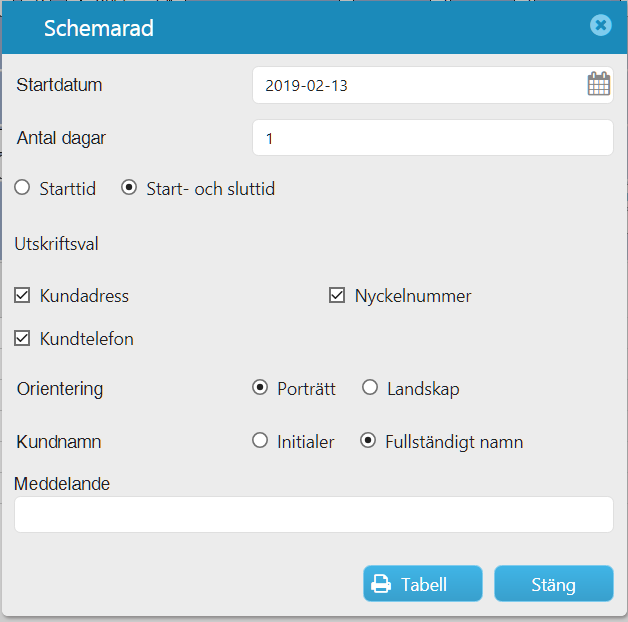Screen dimensions: 628x622
Task: Click the Landskap label text
Action: (423, 389)
